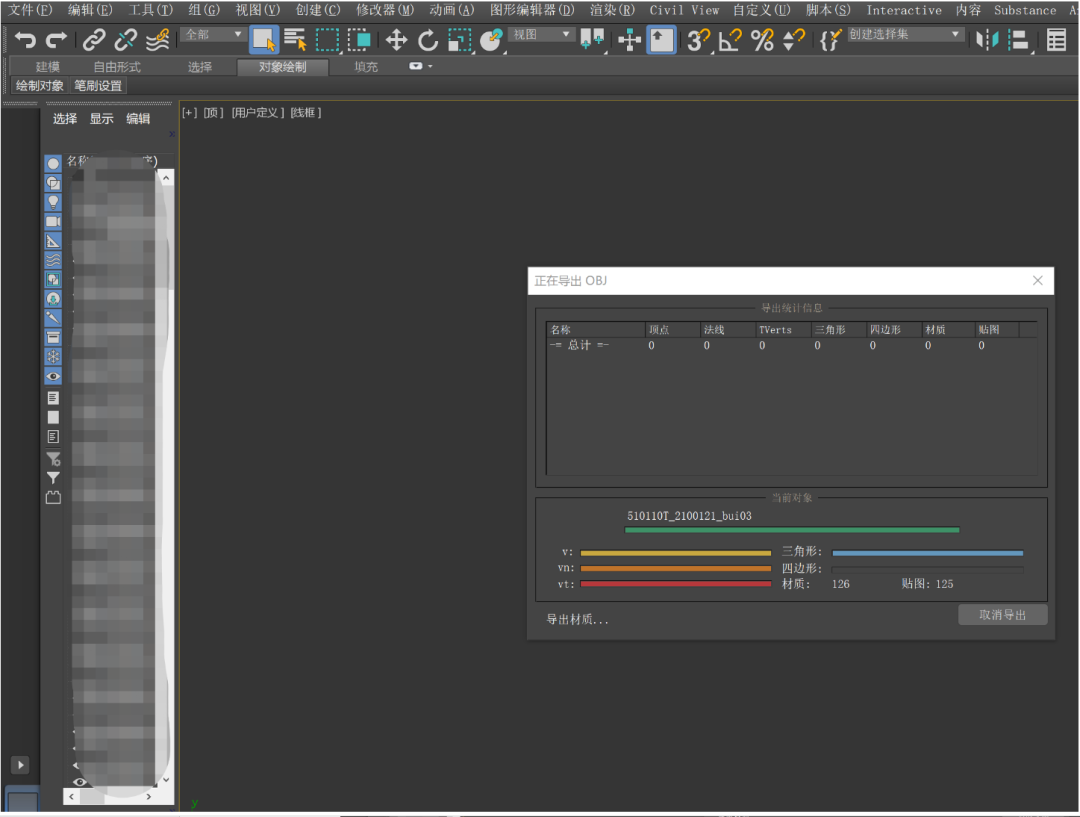Viewport: 1080px width, 817px height.
Task: Toggle the frozen objects snowflake filter
Action: pos(54,357)
